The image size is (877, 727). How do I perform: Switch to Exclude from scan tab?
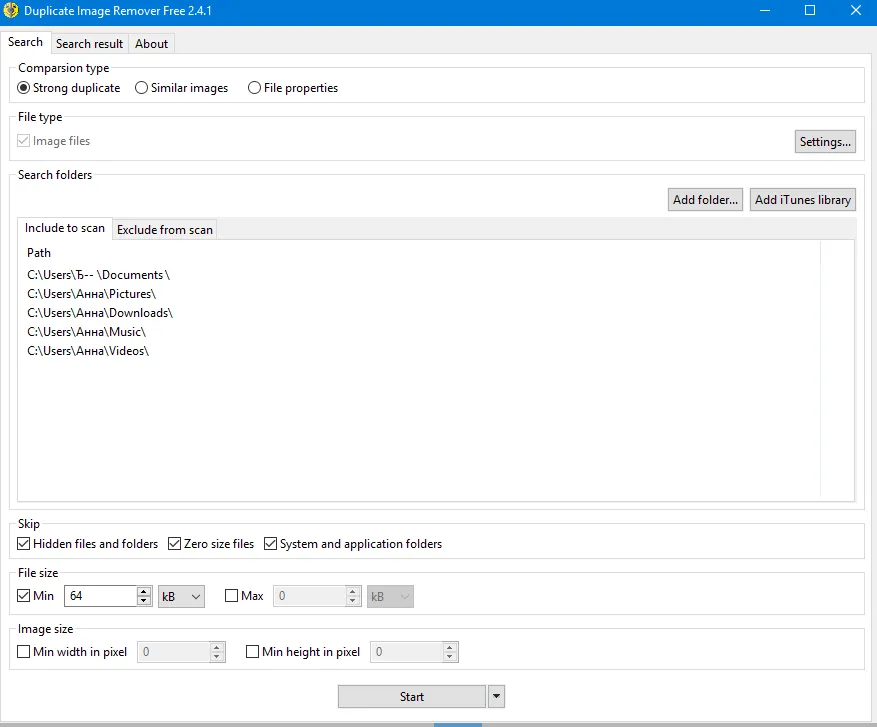(x=165, y=230)
